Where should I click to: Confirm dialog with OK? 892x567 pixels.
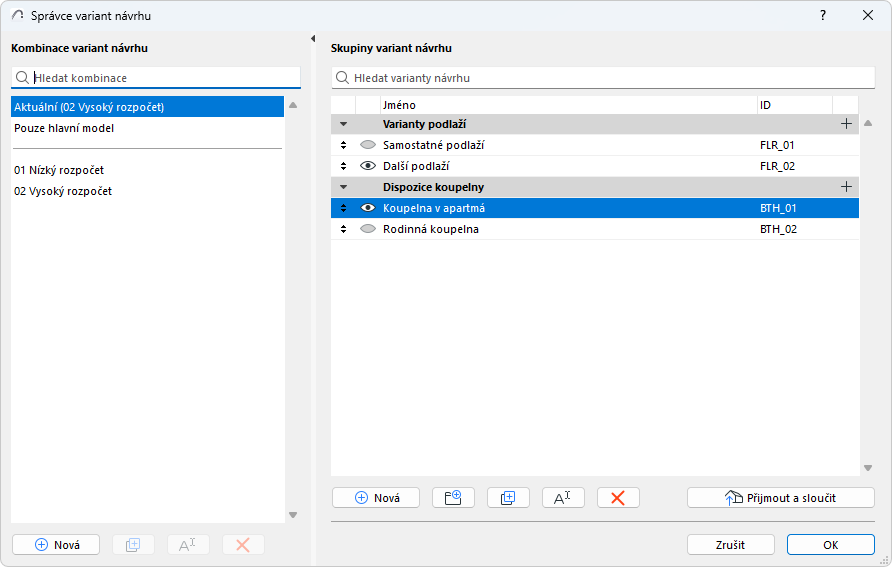click(x=831, y=545)
